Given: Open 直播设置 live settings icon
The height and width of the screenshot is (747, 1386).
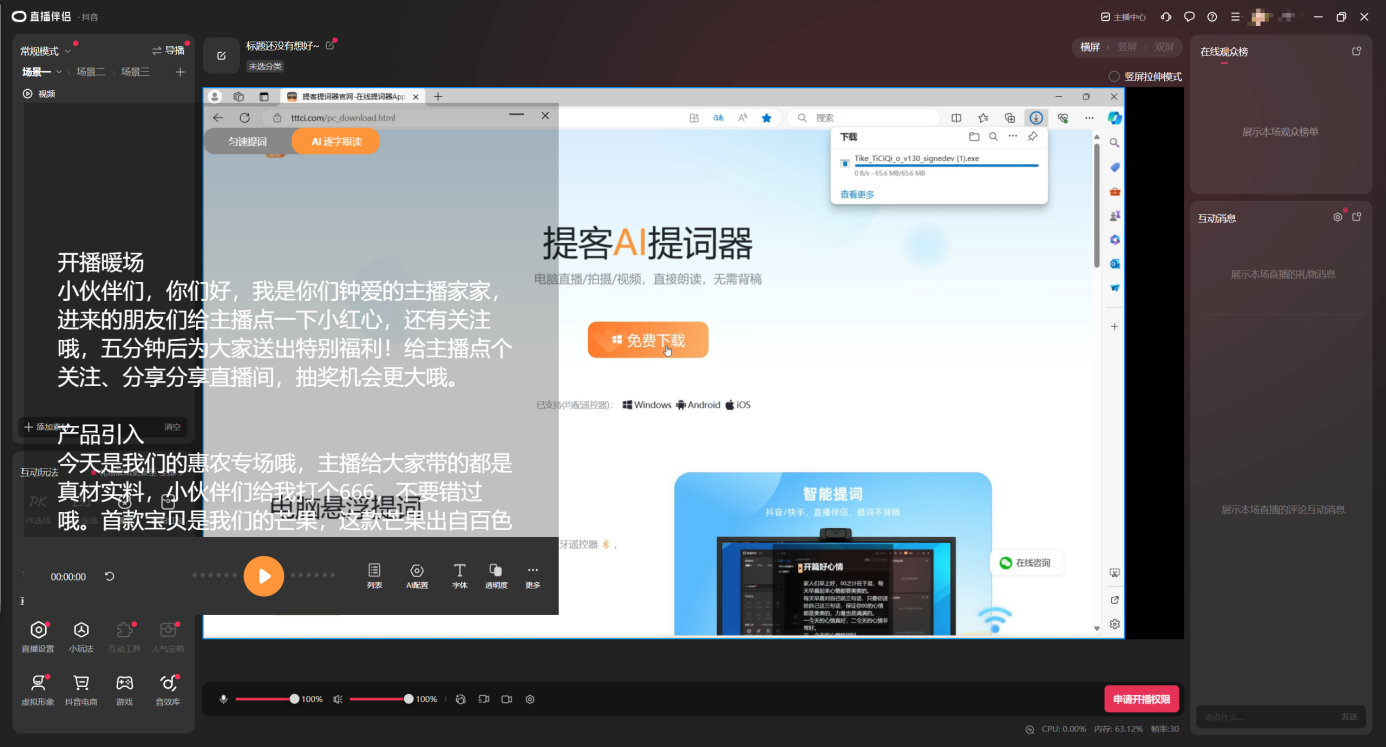Looking at the screenshot, I should click(x=38, y=630).
